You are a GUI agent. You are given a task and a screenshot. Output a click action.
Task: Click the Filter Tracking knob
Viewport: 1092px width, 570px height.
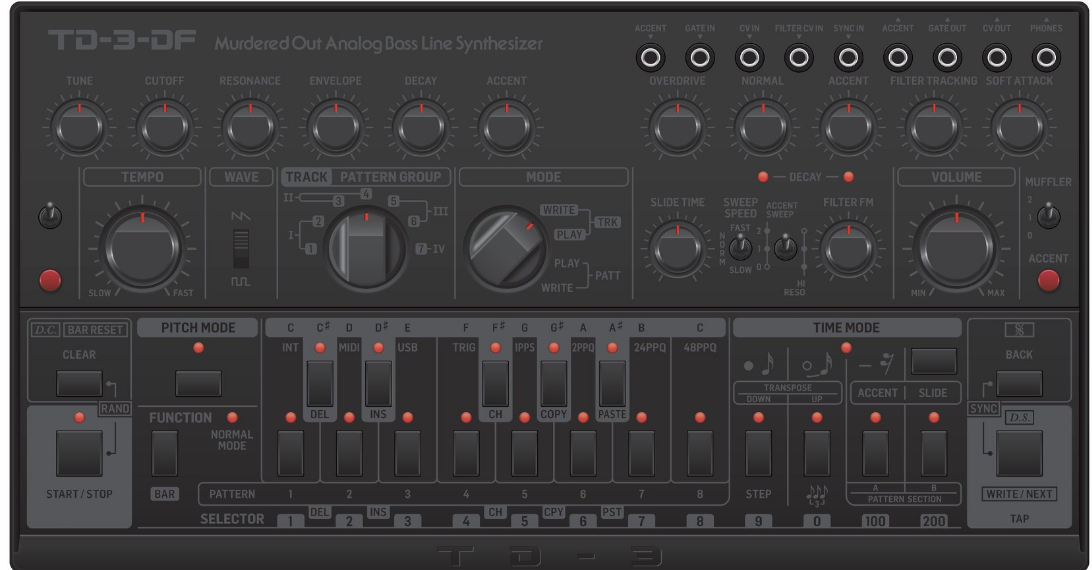pos(934,128)
